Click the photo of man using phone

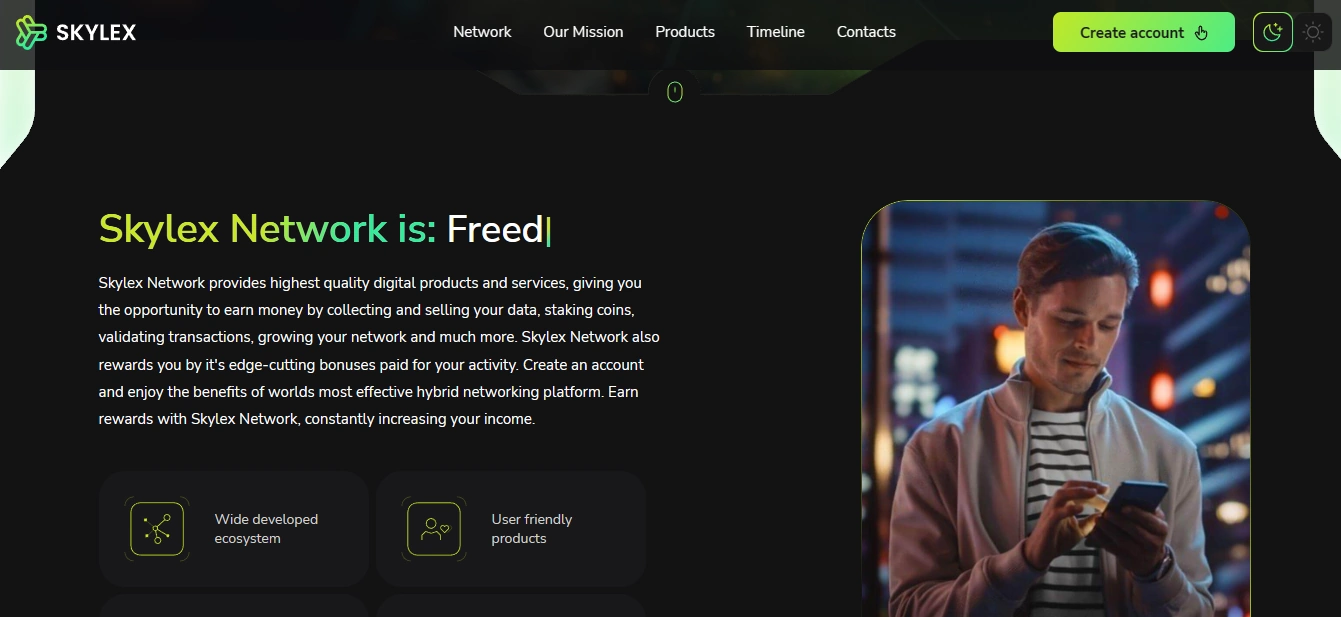click(1056, 409)
